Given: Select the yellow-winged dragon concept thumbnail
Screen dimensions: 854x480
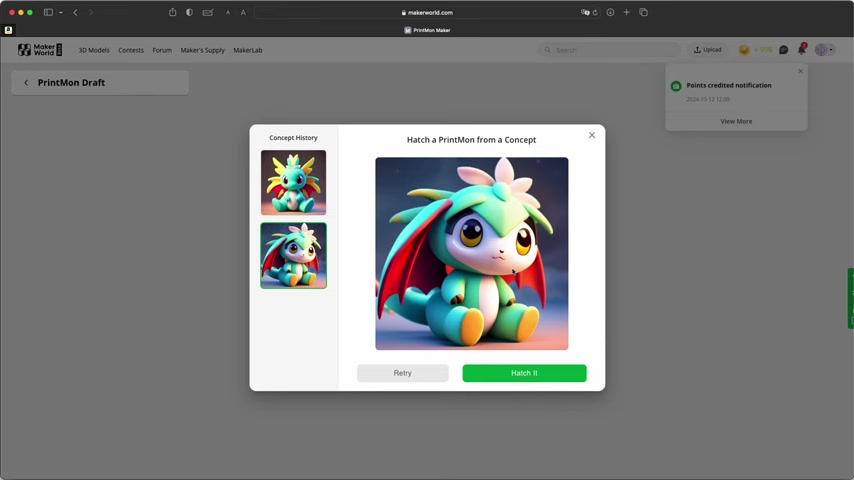Looking at the screenshot, I should click(x=293, y=183).
